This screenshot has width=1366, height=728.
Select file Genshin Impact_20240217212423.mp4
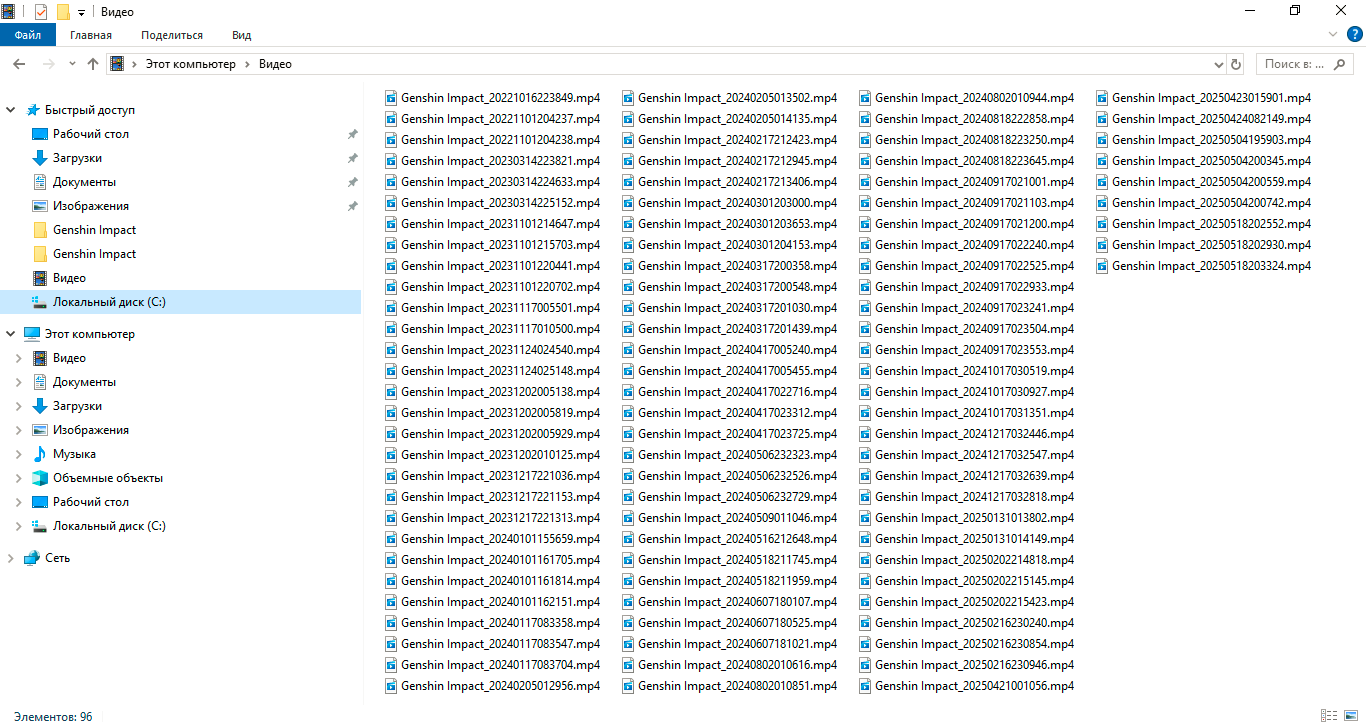tap(737, 140)
